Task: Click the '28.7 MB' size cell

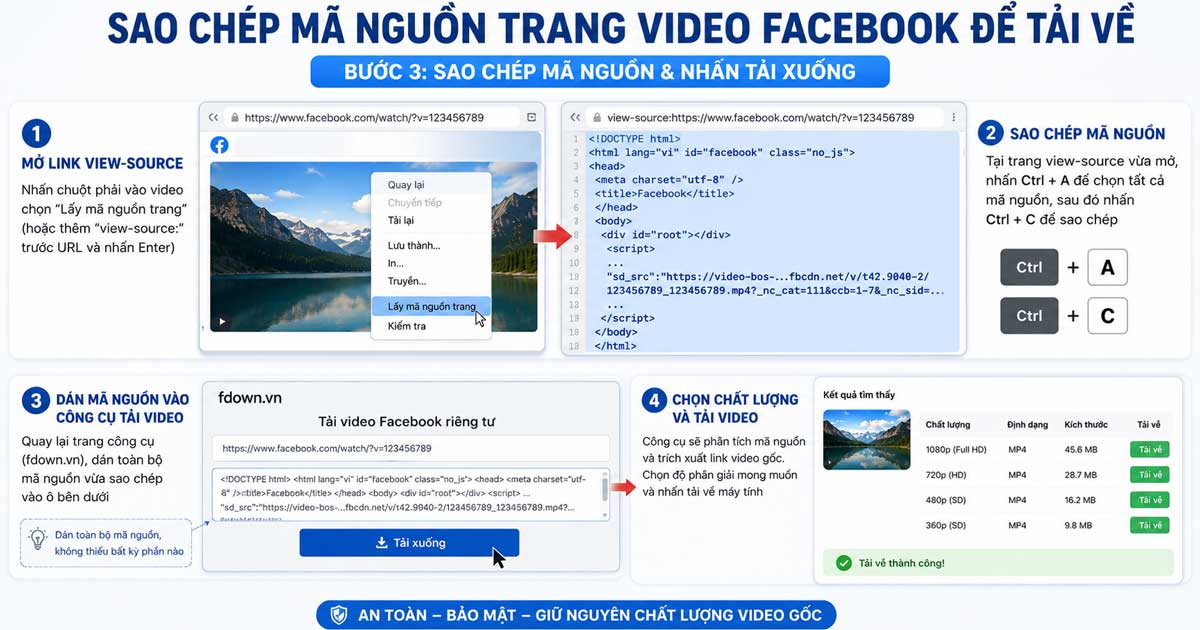Action: 1081,475
